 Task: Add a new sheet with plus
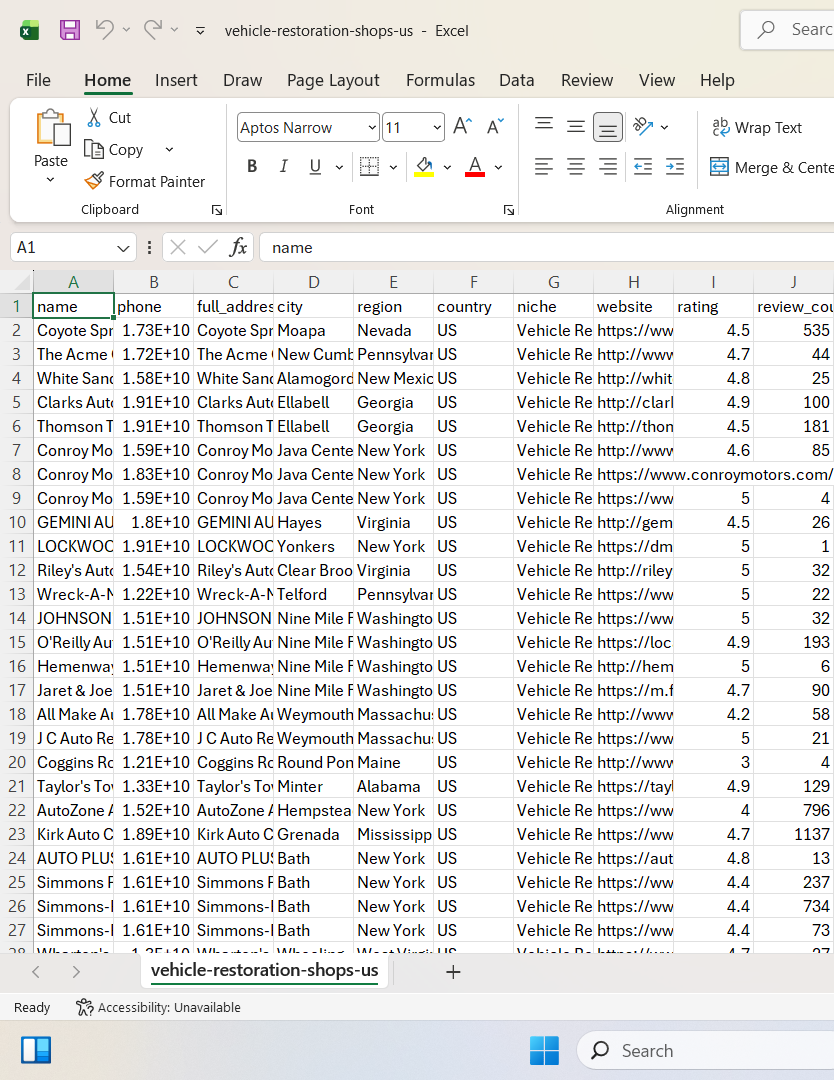(x=453, y=972)
